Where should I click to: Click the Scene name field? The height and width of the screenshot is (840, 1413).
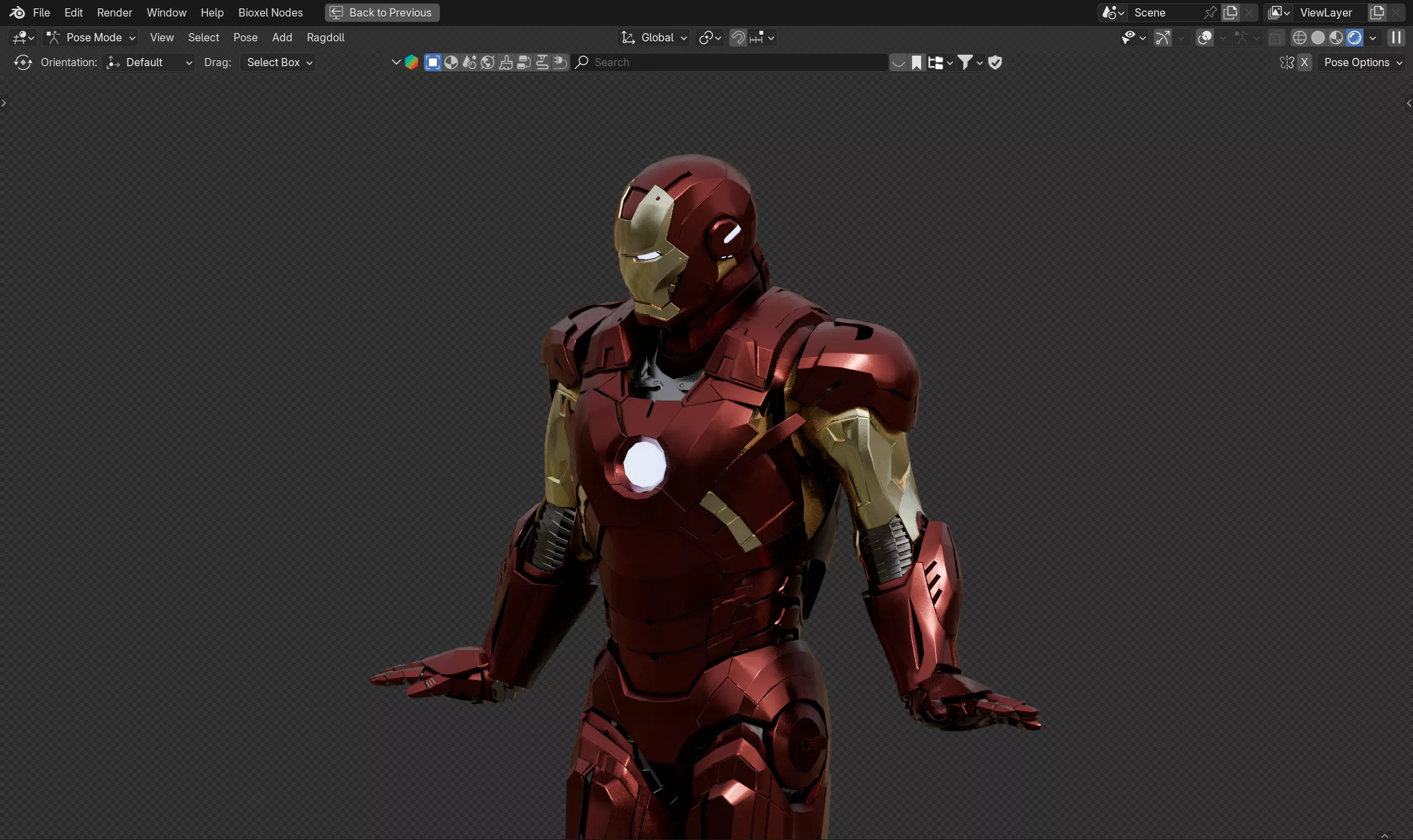tap(1164, 13)
